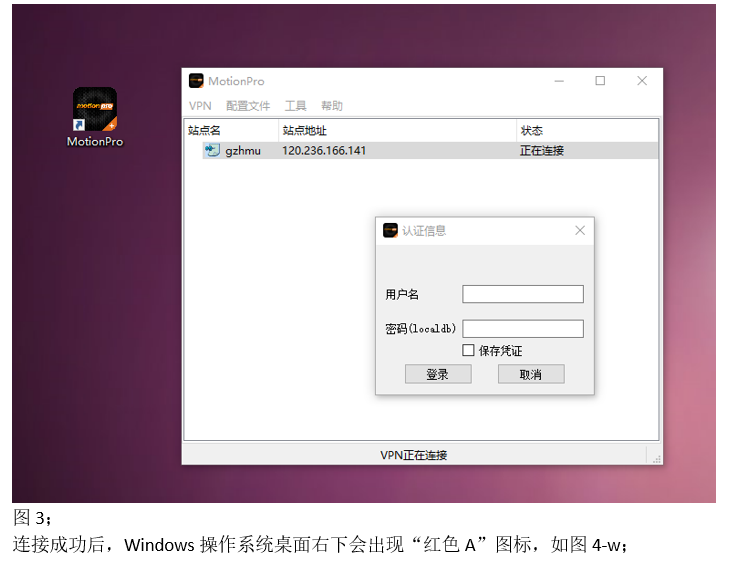Screen dimensions: 734x564
Task: Select the 120.236.166.141 site address row
Action: [324, 151]
